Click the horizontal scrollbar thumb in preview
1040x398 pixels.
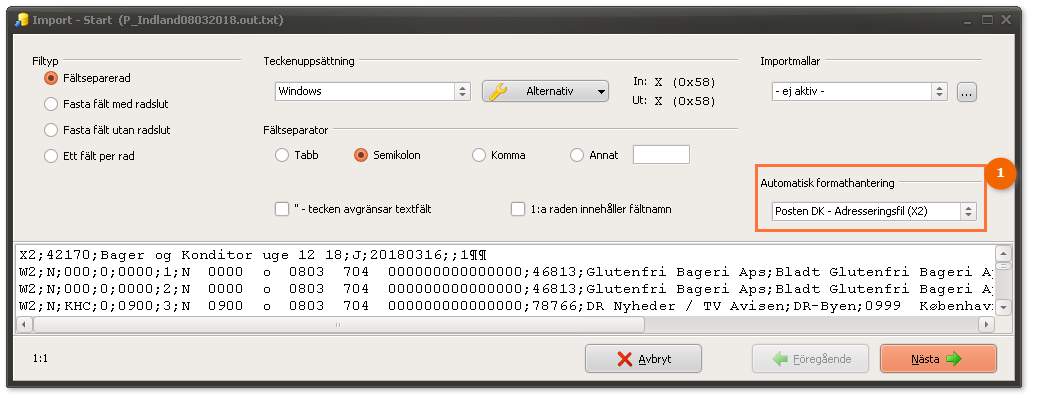[338, 324]
